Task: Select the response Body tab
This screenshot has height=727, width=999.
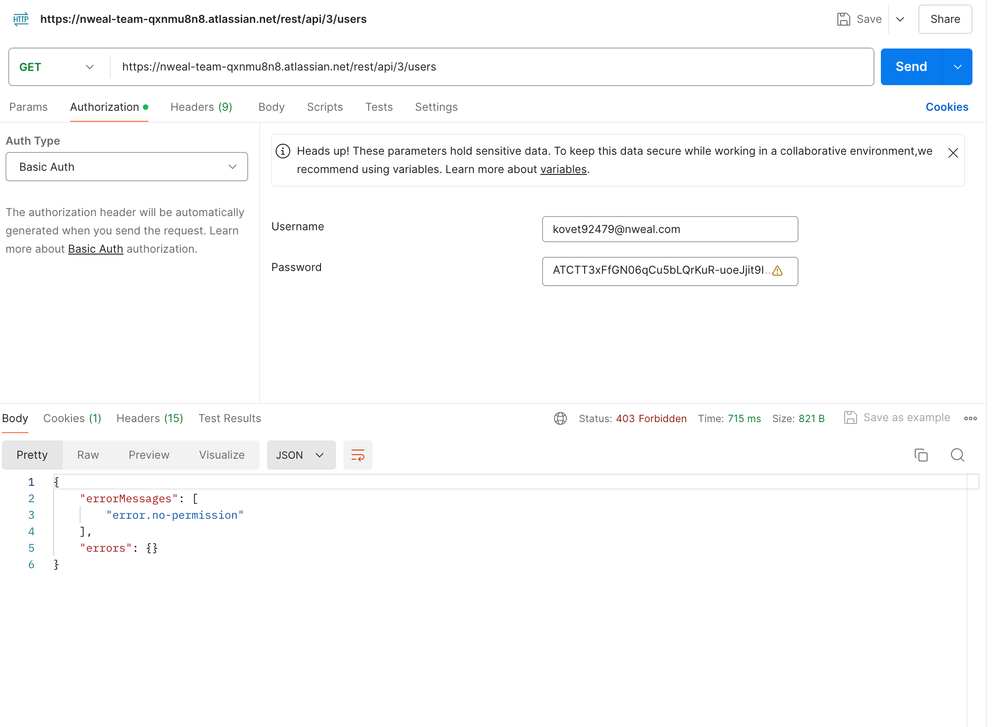Action: point(15,419)
